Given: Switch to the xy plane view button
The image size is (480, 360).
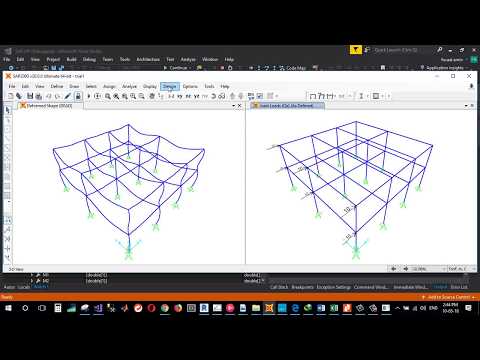Looking at the screenshot, I should pyautogui.click(x=180, y=96).
